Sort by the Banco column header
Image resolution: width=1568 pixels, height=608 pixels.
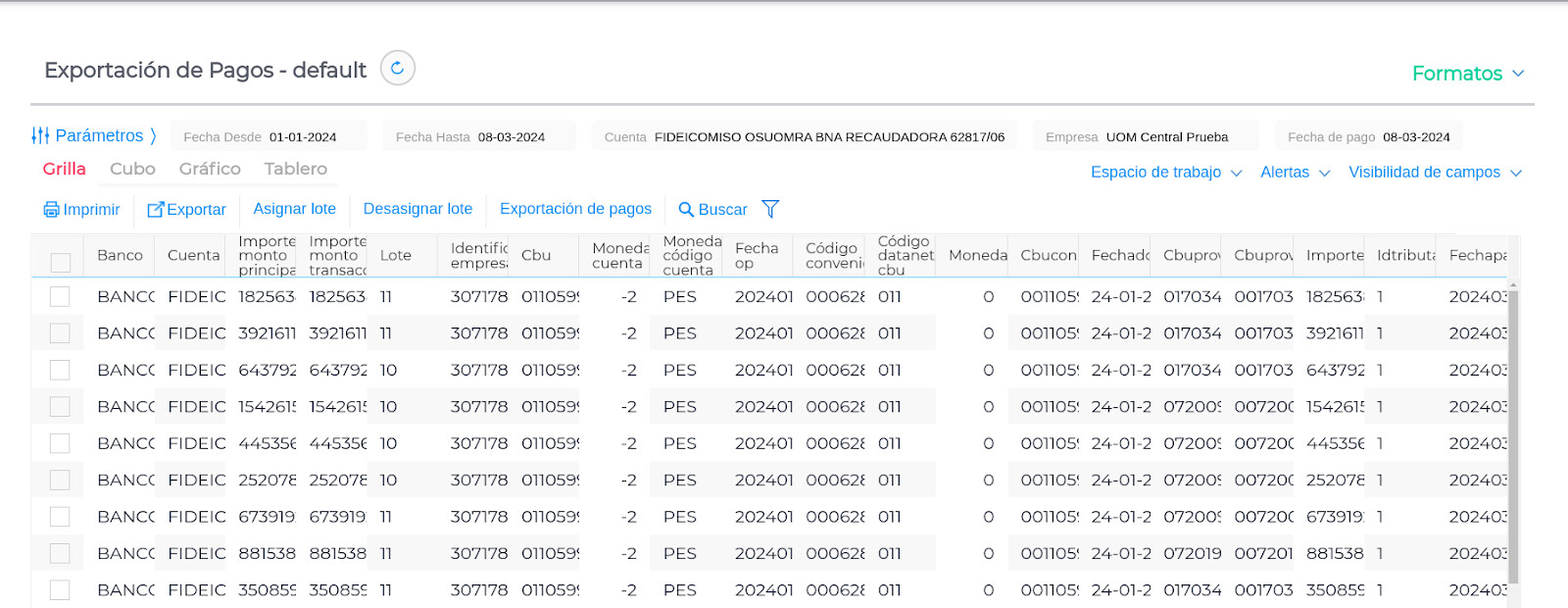(x=120, y=255)
